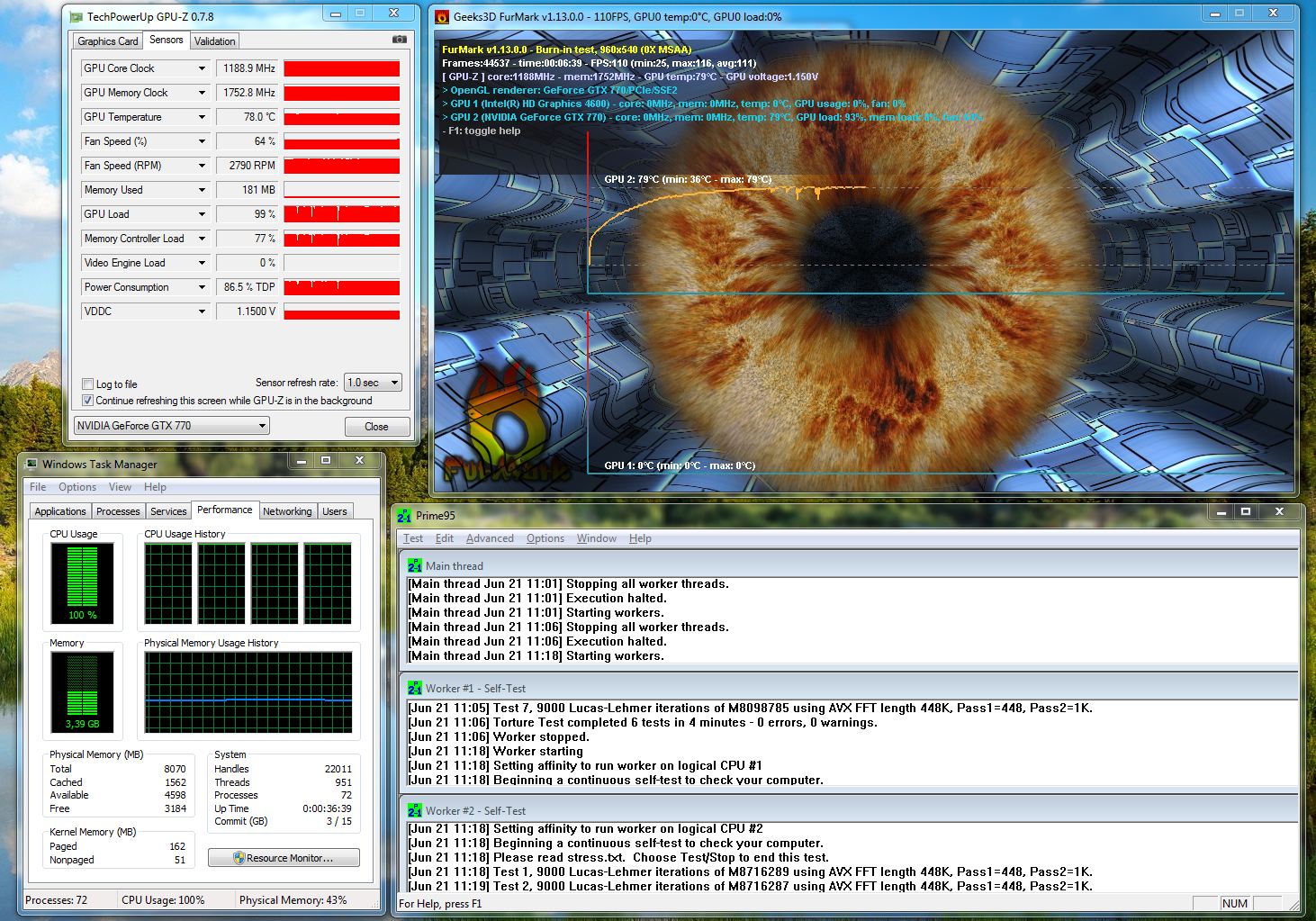This screenshot has width=1316, height=921.
Task: Enable the Log to file checkbox
Action: tap(87, 384)
